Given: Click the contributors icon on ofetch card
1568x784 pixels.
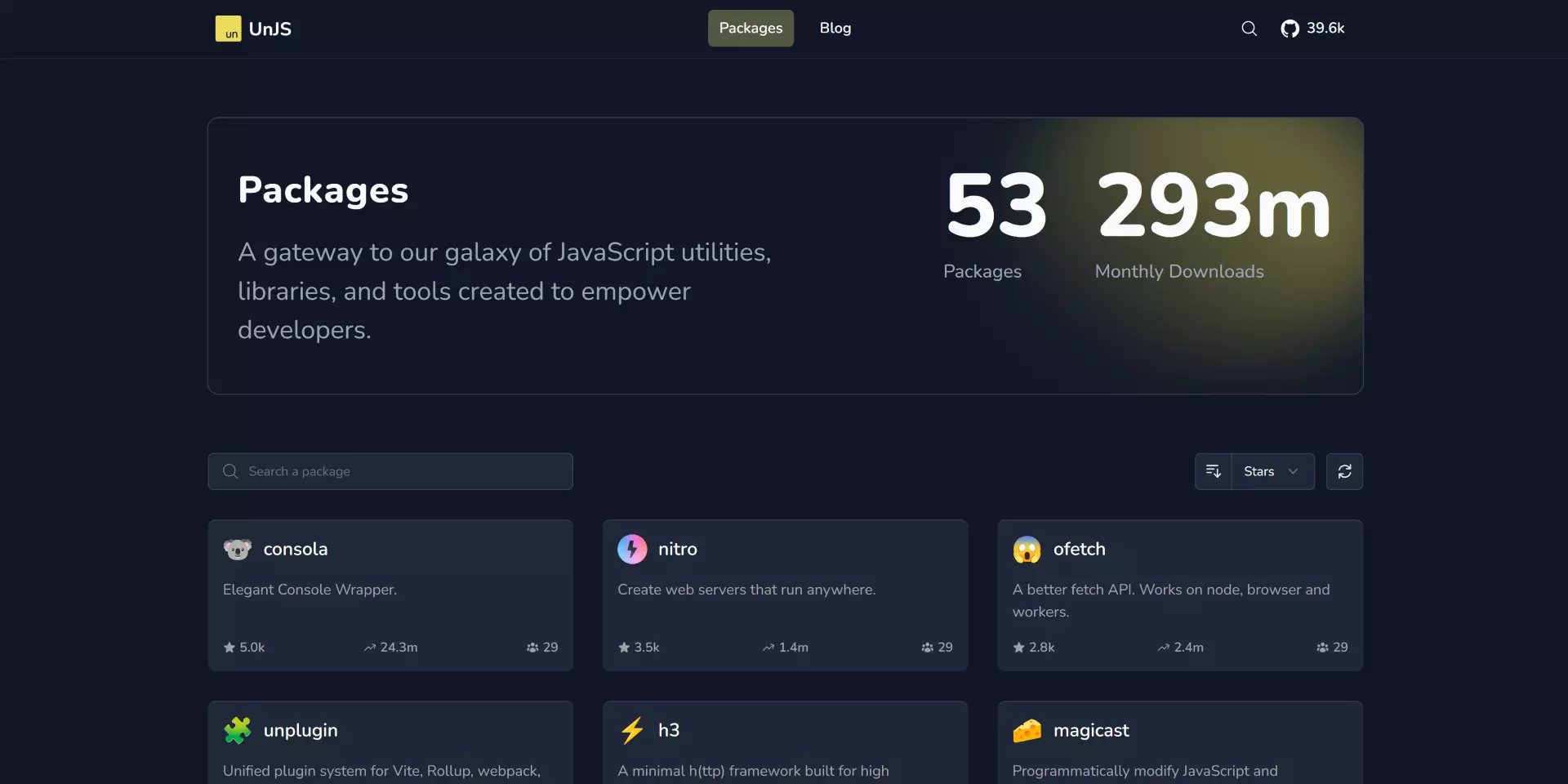Looking at the screenshot, I should pyautogui.click(x=1323, y=647).
